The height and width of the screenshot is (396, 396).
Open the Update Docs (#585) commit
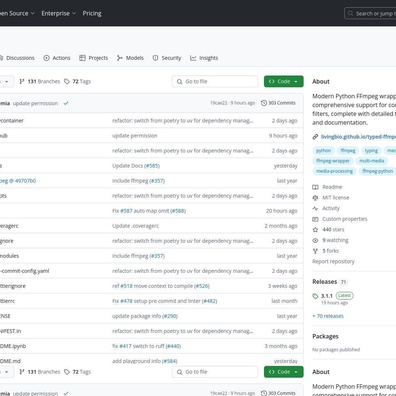136,166
